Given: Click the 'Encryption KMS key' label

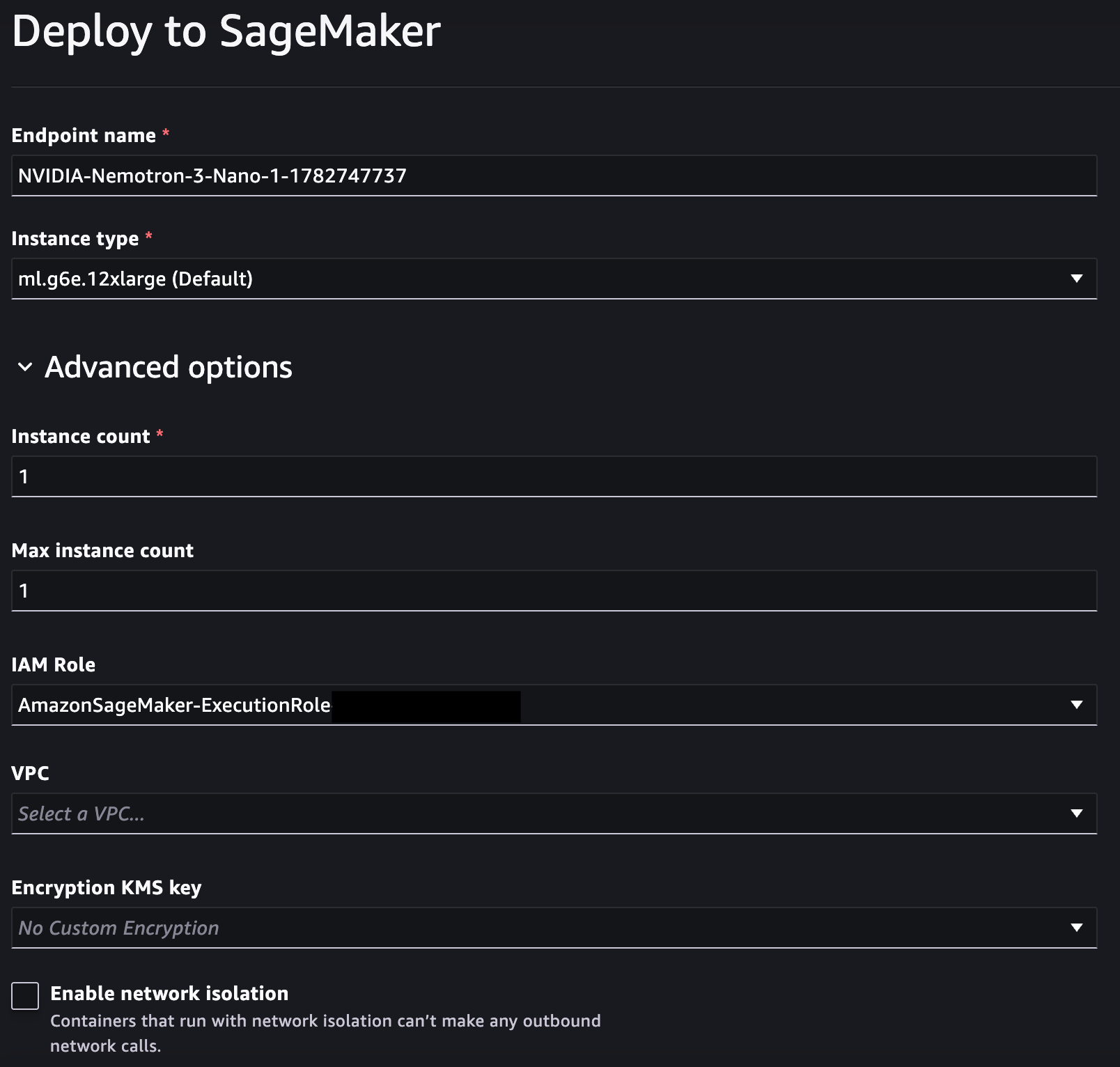Looking at the screenshot, I should (107, 888).
